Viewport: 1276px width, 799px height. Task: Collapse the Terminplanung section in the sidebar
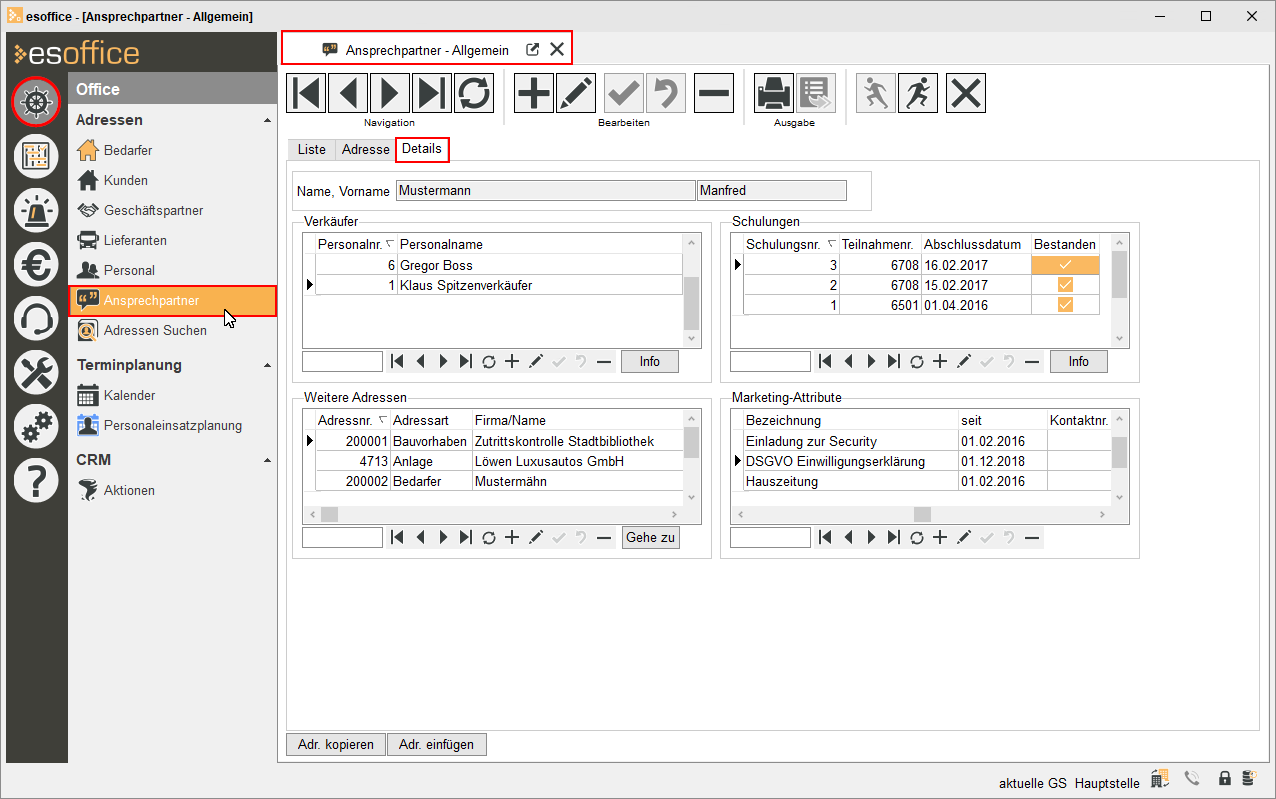tap(267, 365)
